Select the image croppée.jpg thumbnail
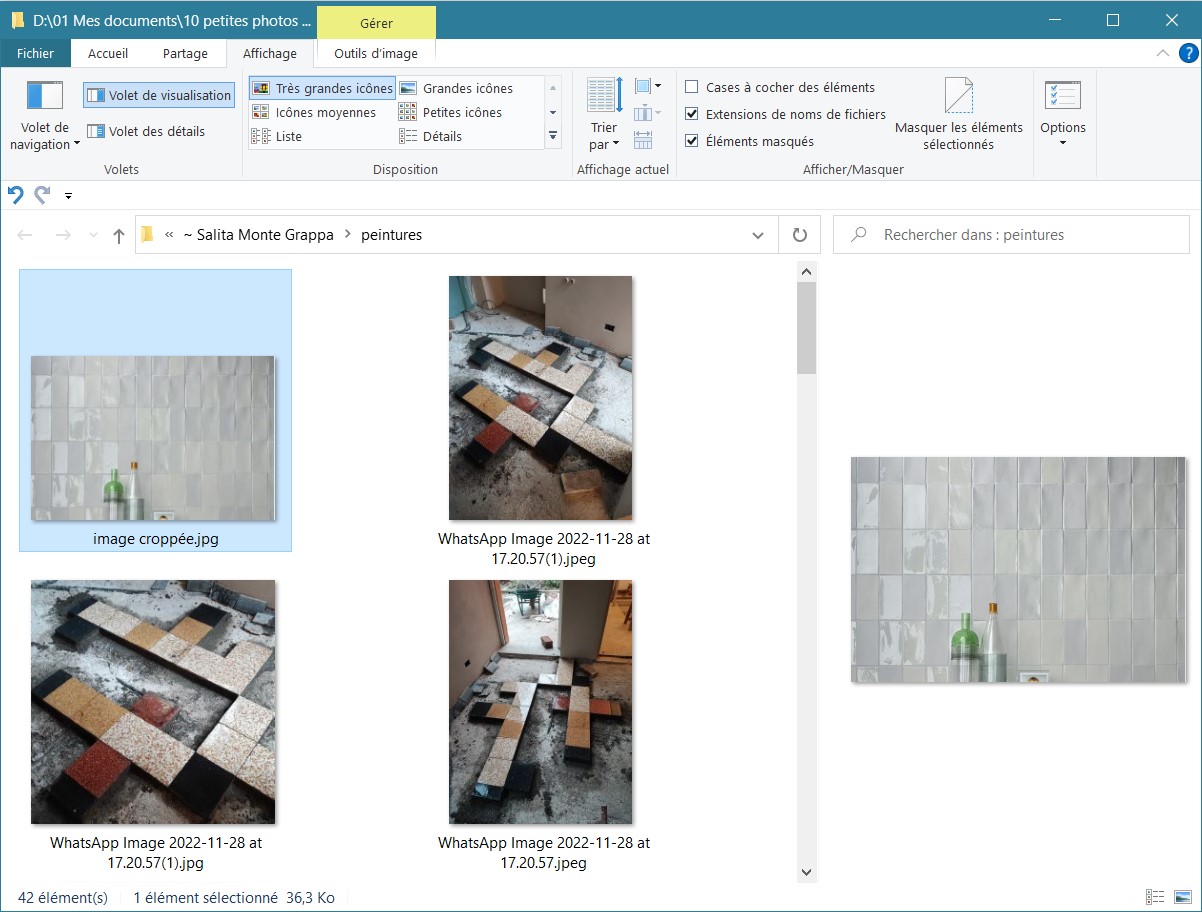Viewport: 1202px width, 912px height. tap(153, 438)
